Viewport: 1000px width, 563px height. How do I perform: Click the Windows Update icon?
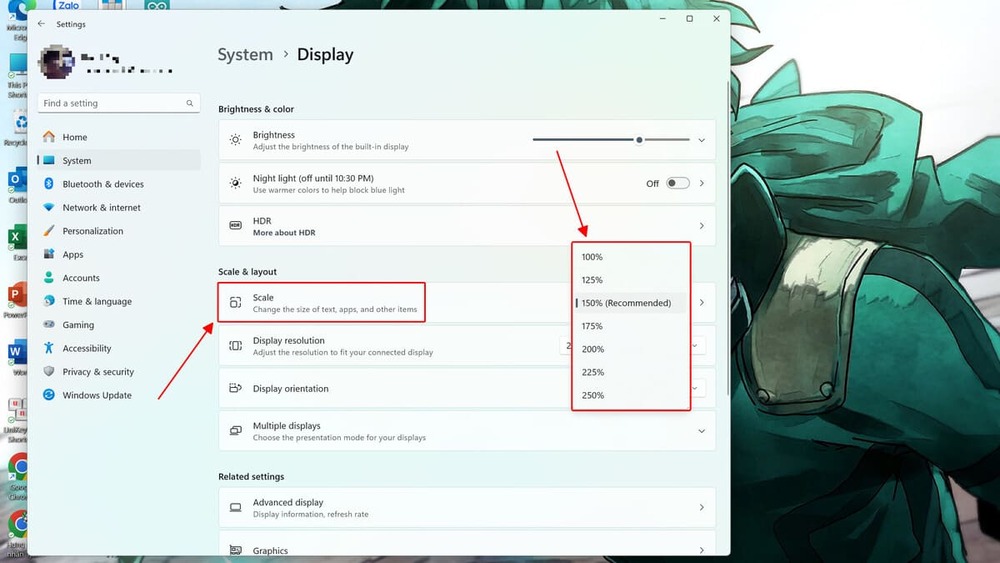click(48, 395)
